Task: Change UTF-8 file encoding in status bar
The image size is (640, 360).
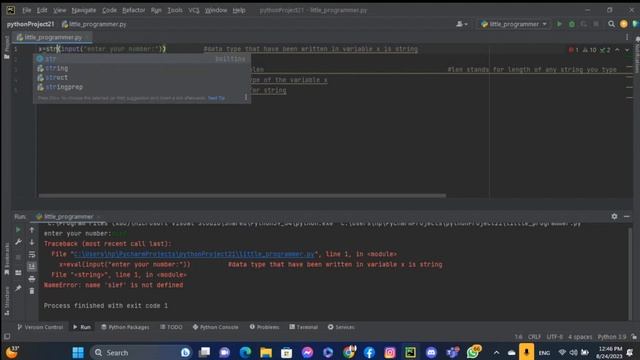Action: click(x=554, y=337)
